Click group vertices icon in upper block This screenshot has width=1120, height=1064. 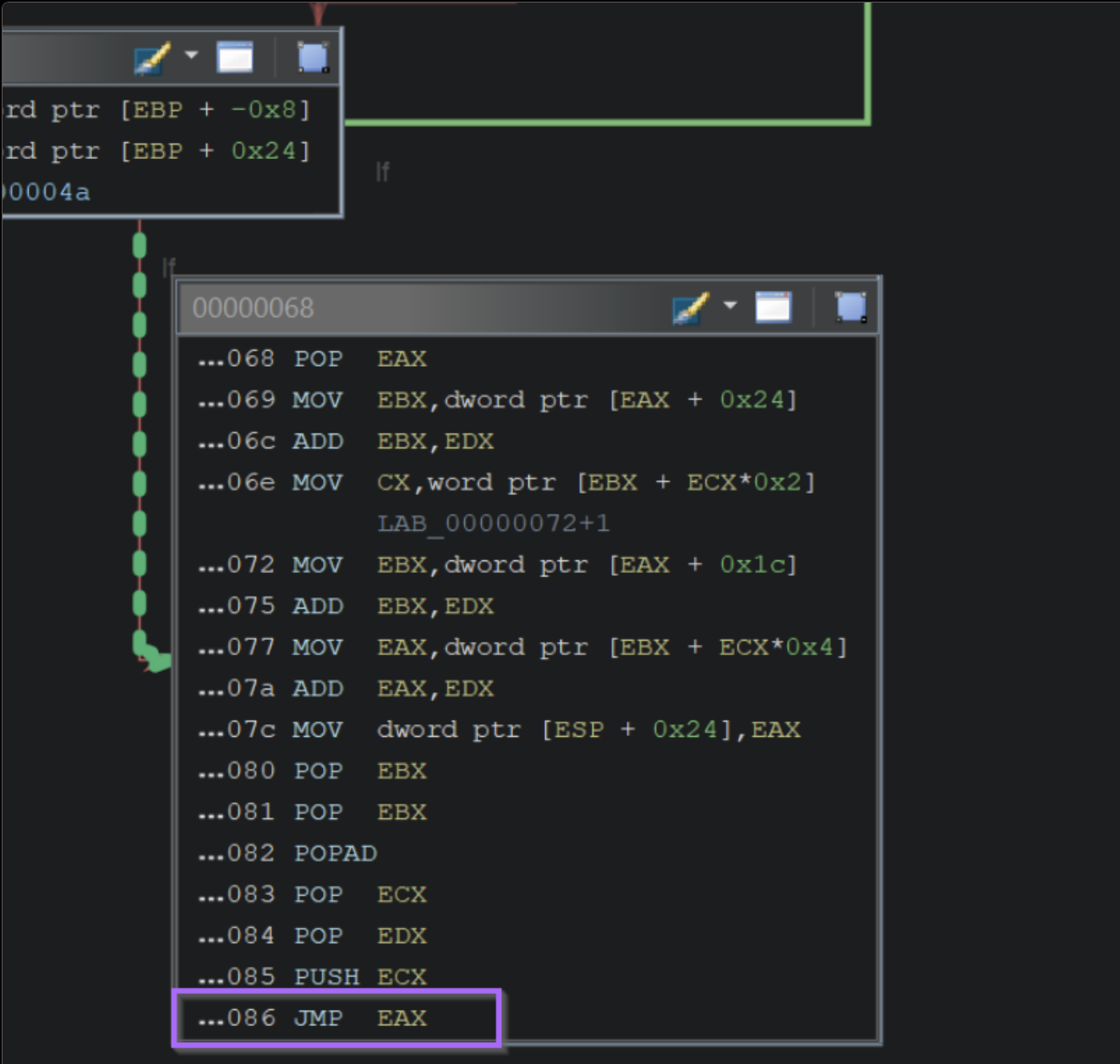(x=313, y=57)
